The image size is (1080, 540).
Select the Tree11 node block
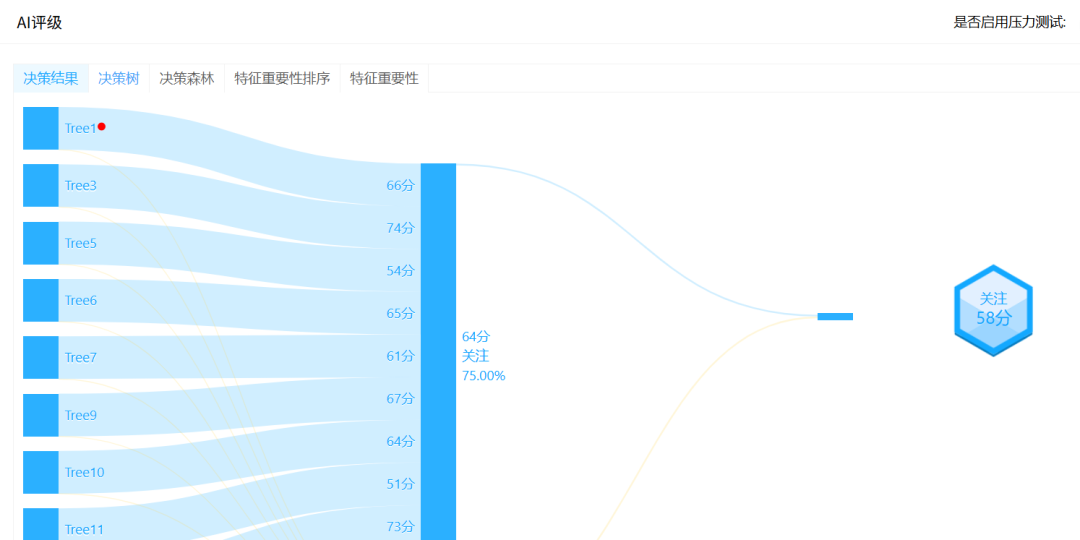(x=41, y=524)
